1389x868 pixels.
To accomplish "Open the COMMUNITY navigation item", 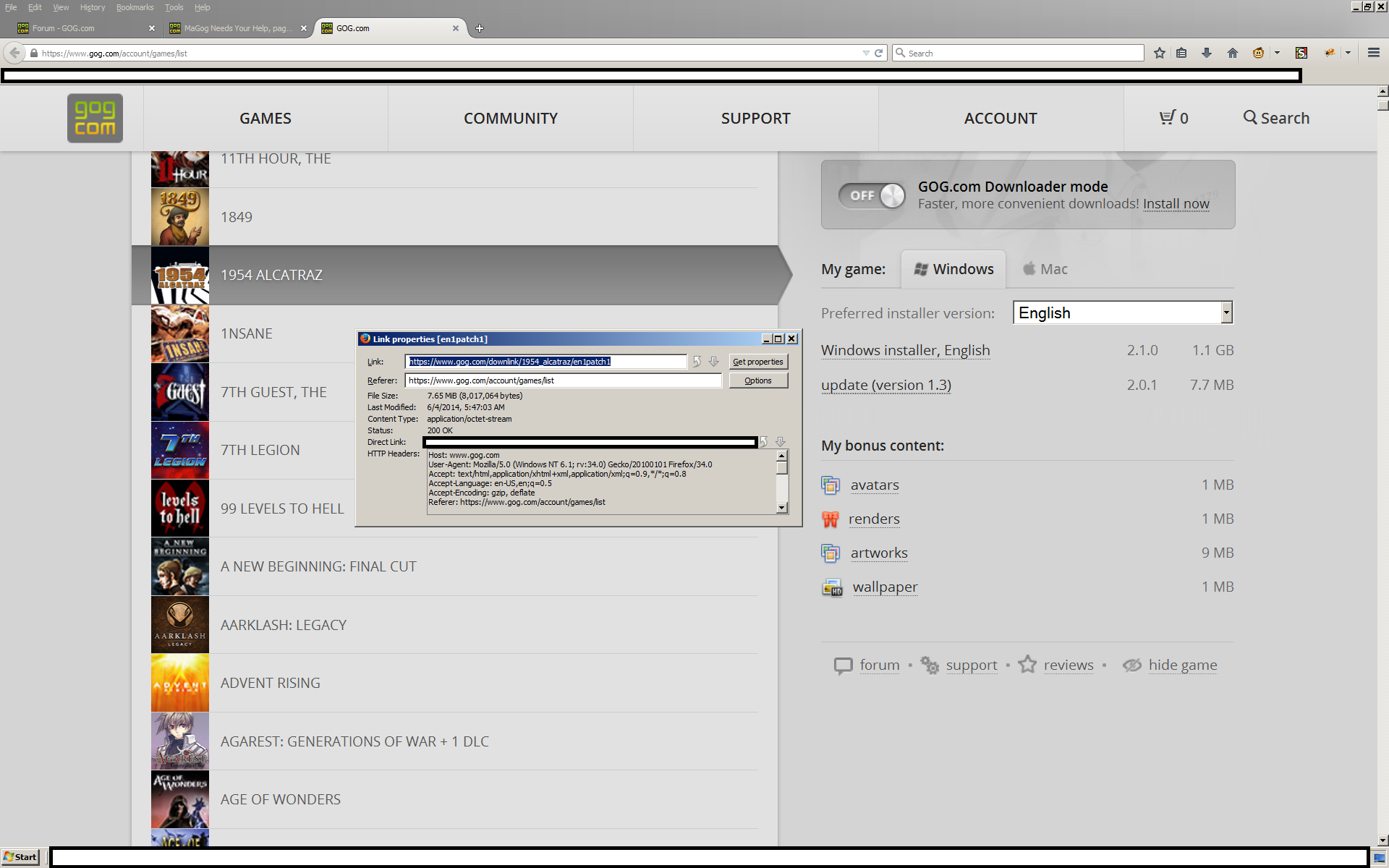I will click(x=511, y=118).
